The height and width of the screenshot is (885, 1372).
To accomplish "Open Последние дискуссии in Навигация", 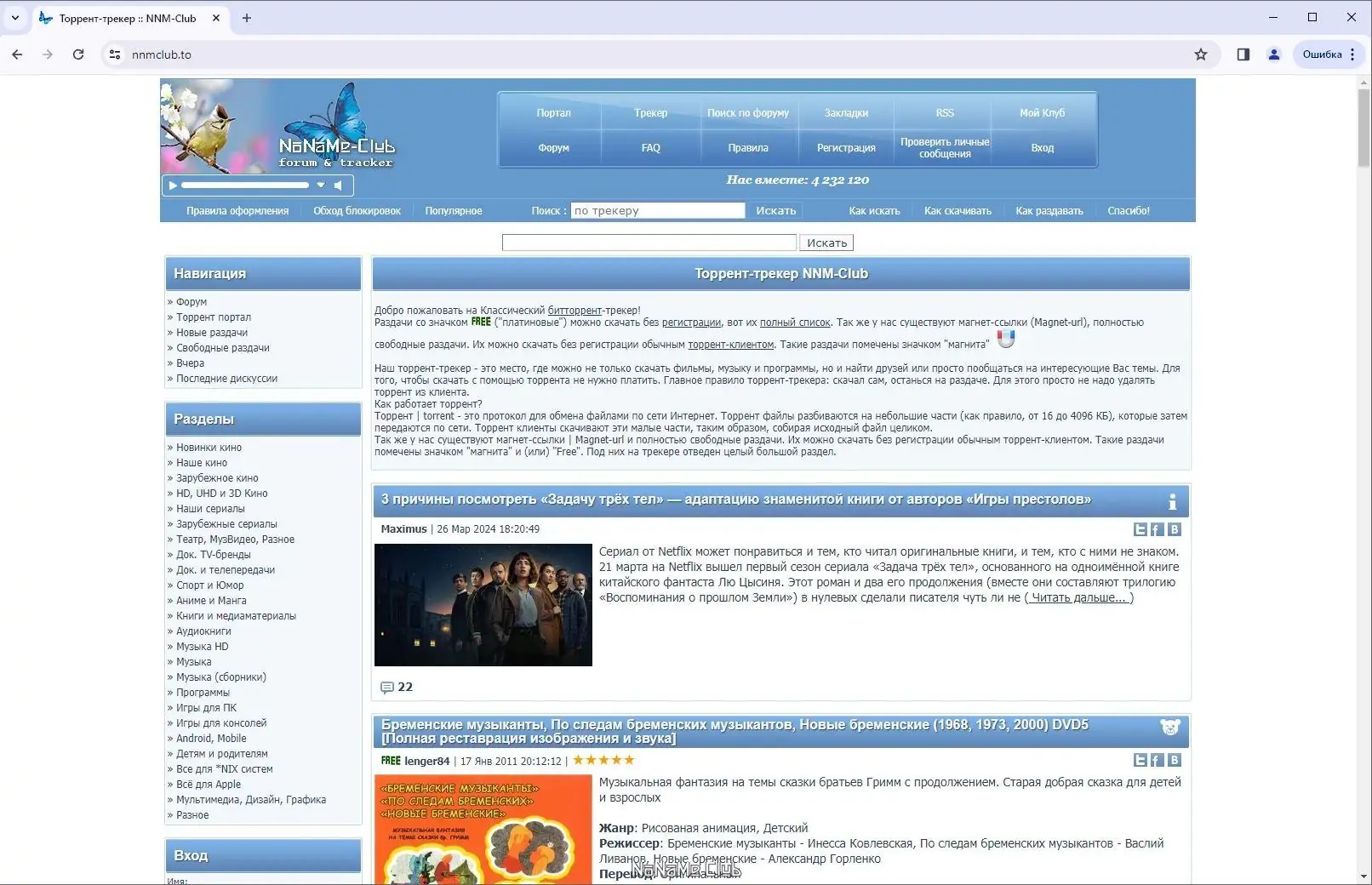I will tap(226, 379).
